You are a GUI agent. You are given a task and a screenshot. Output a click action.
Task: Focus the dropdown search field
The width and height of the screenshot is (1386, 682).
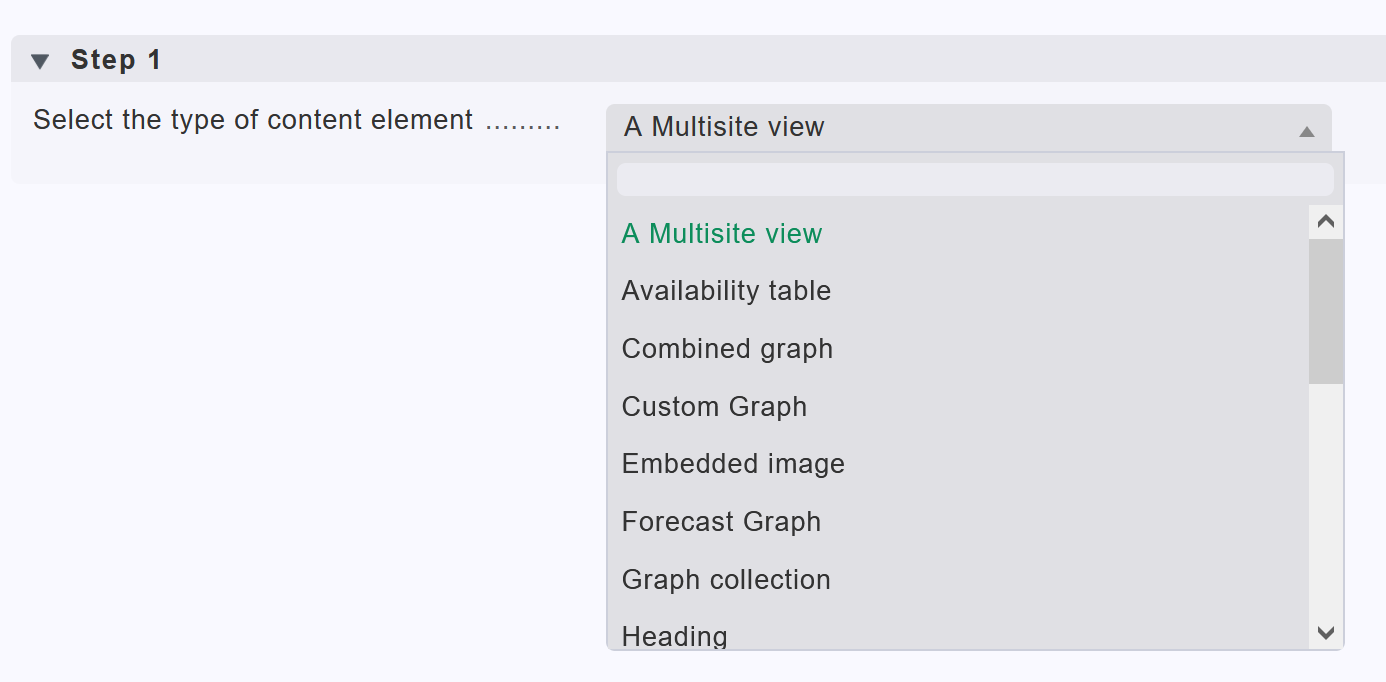click(974, 180)
